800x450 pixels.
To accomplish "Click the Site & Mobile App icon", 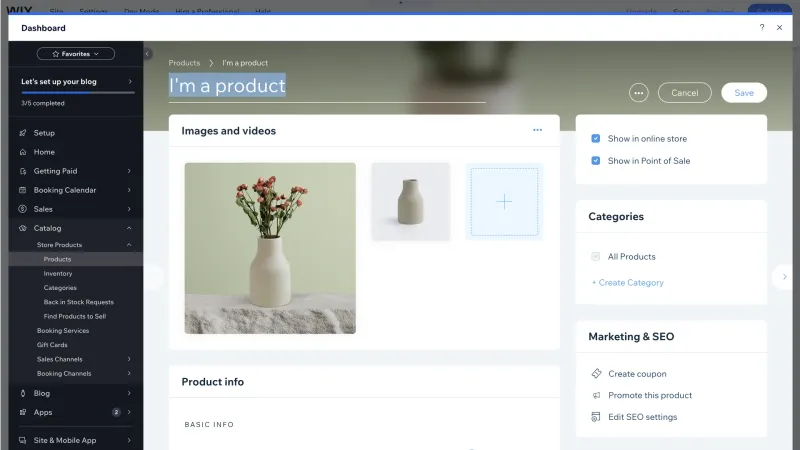I will (x=22, y=440).
